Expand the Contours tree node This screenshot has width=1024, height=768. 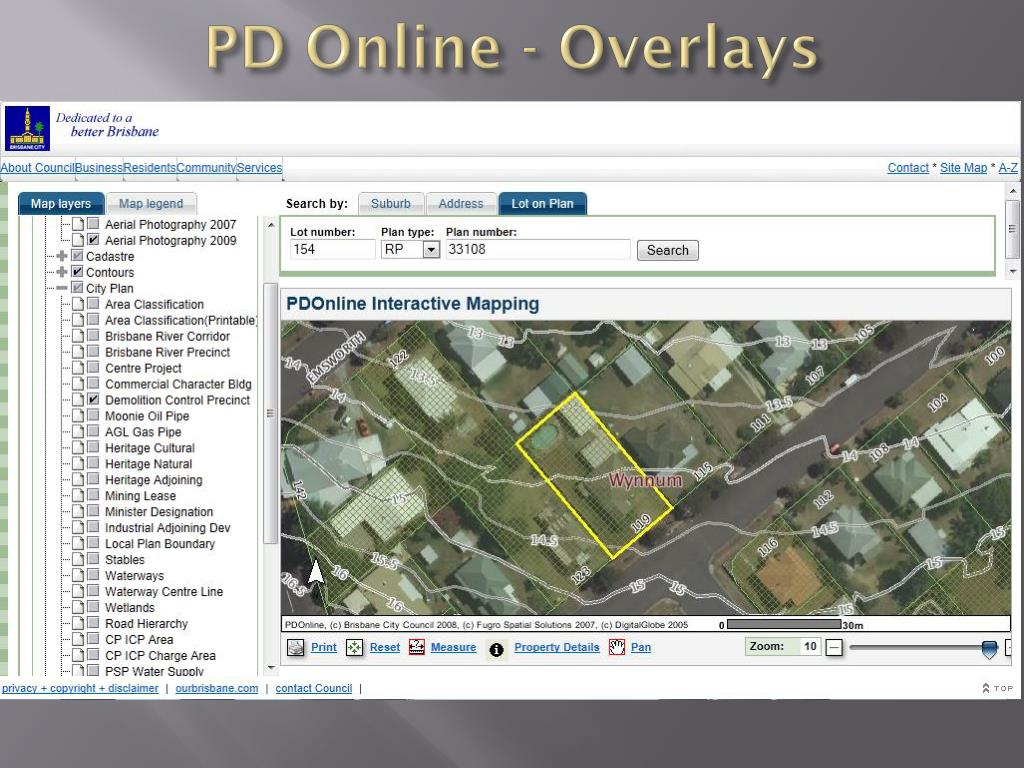coord(62,272)
